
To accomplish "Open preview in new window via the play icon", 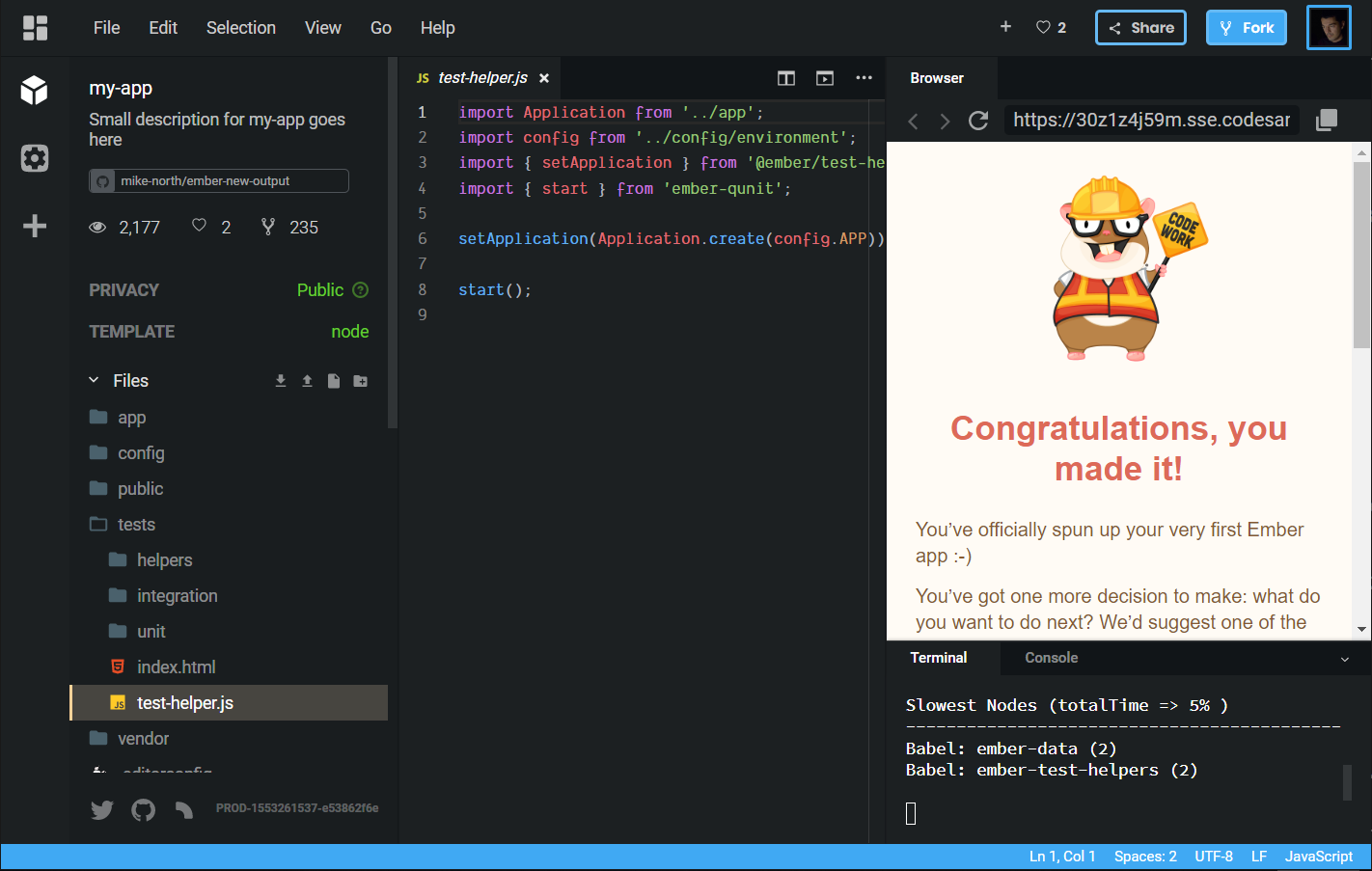I will click(824, 77).
